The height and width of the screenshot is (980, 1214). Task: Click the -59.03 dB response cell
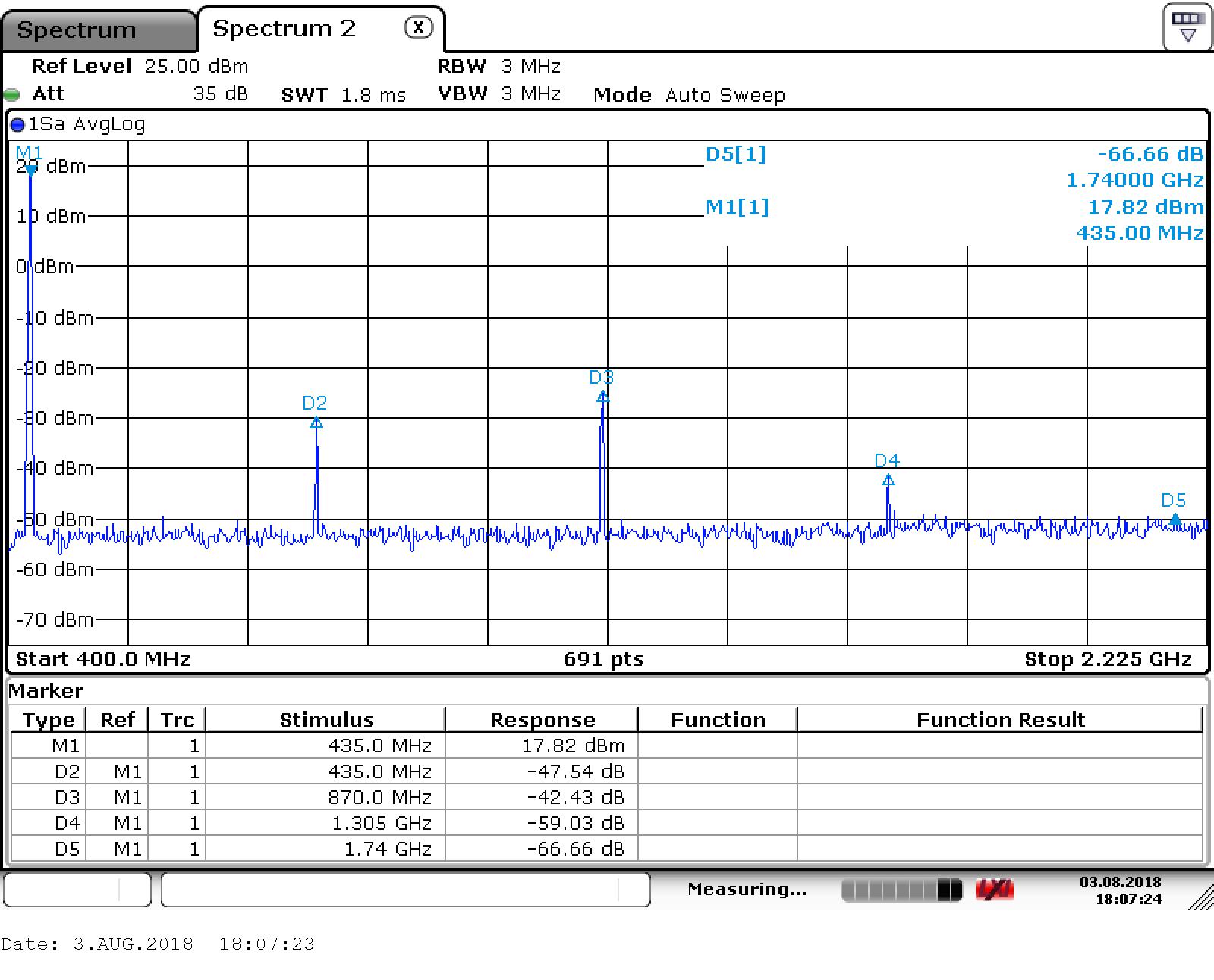pos(543,823)
